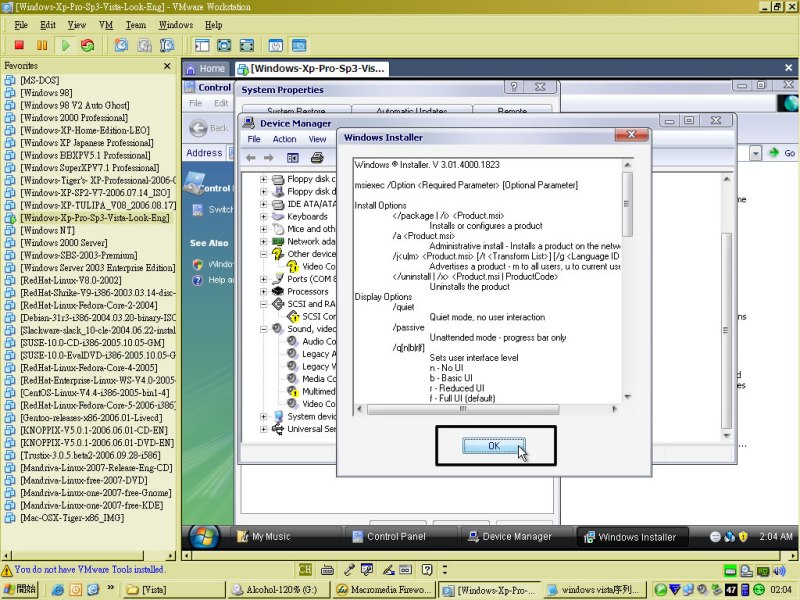Open the View menu in Device Manager
800x600 pixels.
[x=317, y=139]
